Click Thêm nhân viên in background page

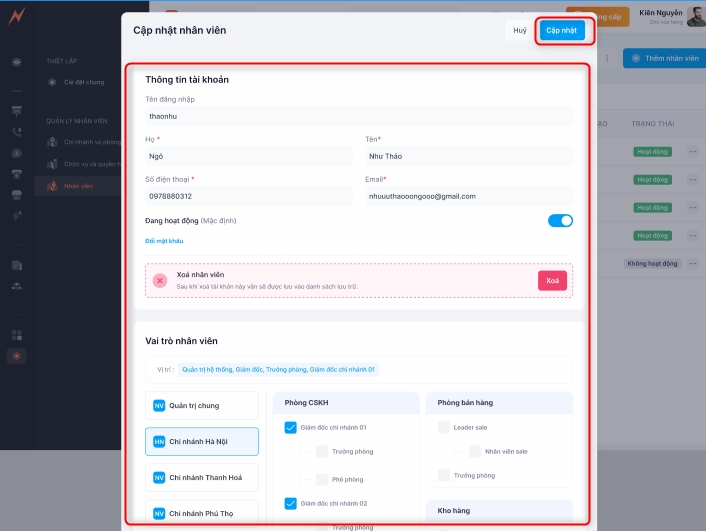(x=665, y=59)
